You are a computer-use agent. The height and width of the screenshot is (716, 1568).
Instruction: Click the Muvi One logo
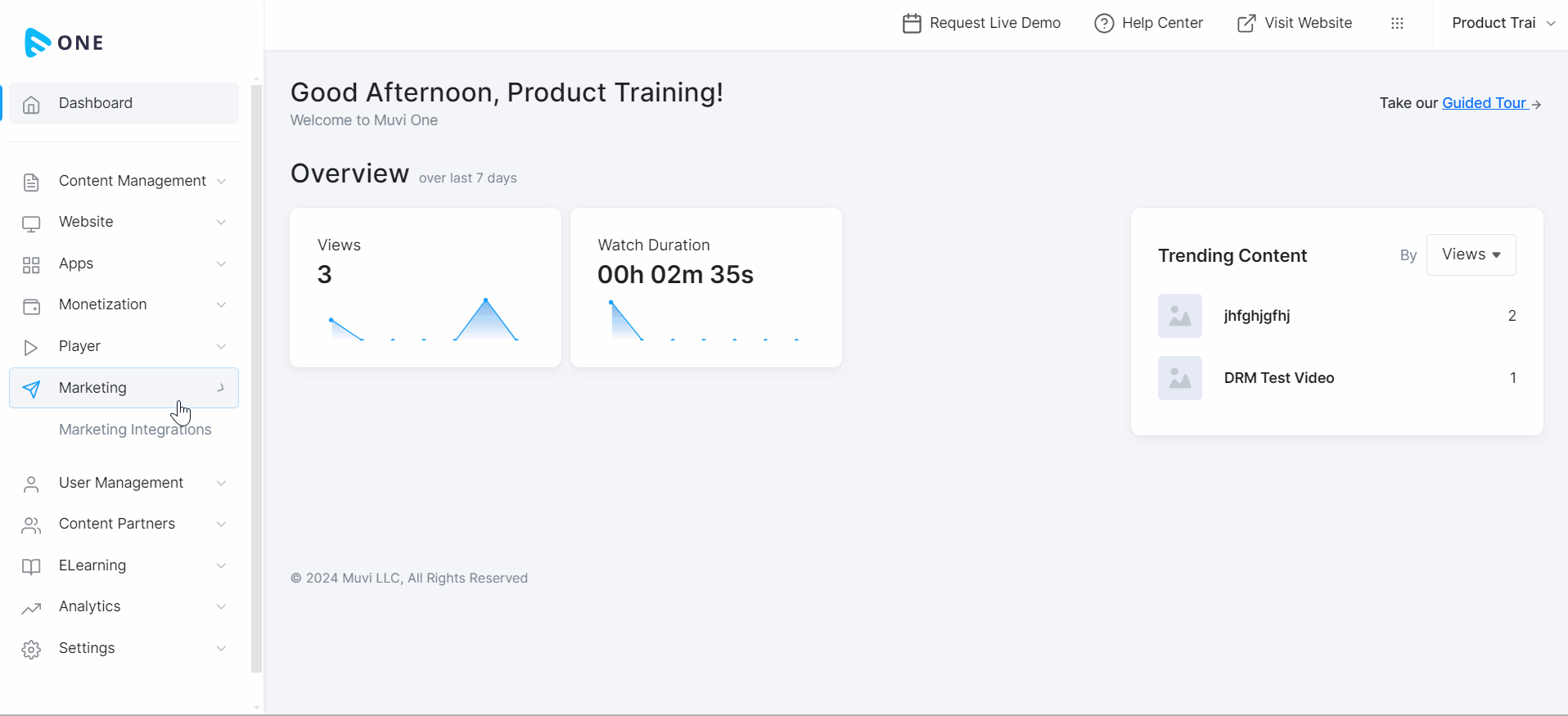(x=64, y=43)
